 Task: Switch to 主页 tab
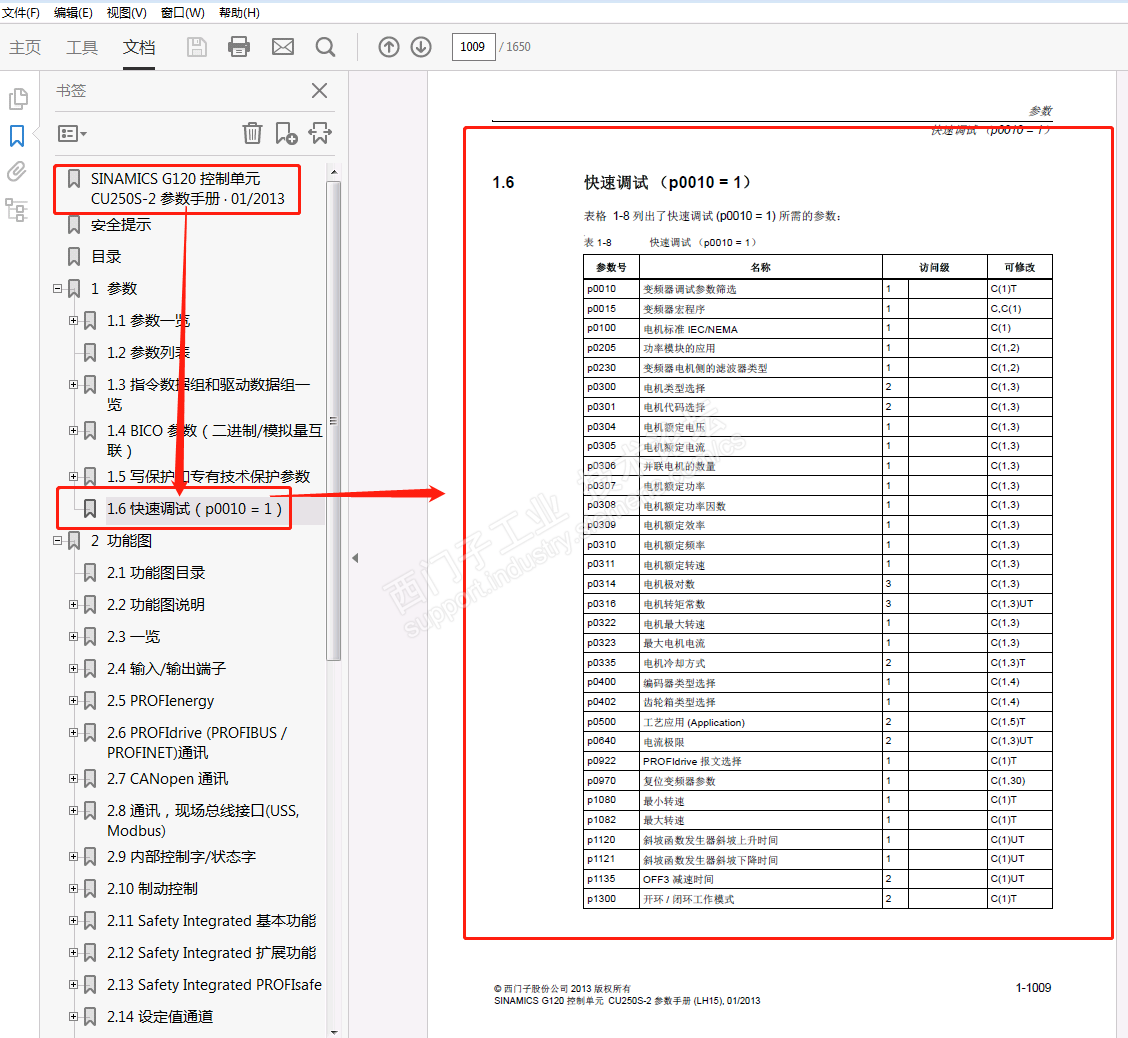pos(25,47)
